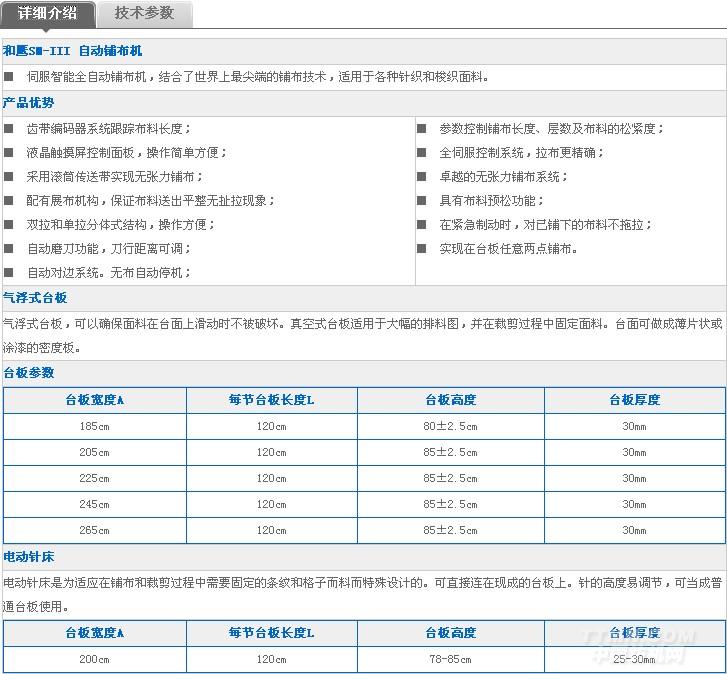Click bullet marker beside 实现在台板任意两点铺布
Viewport: 727px width, 674px height.
tap(422, 249)
